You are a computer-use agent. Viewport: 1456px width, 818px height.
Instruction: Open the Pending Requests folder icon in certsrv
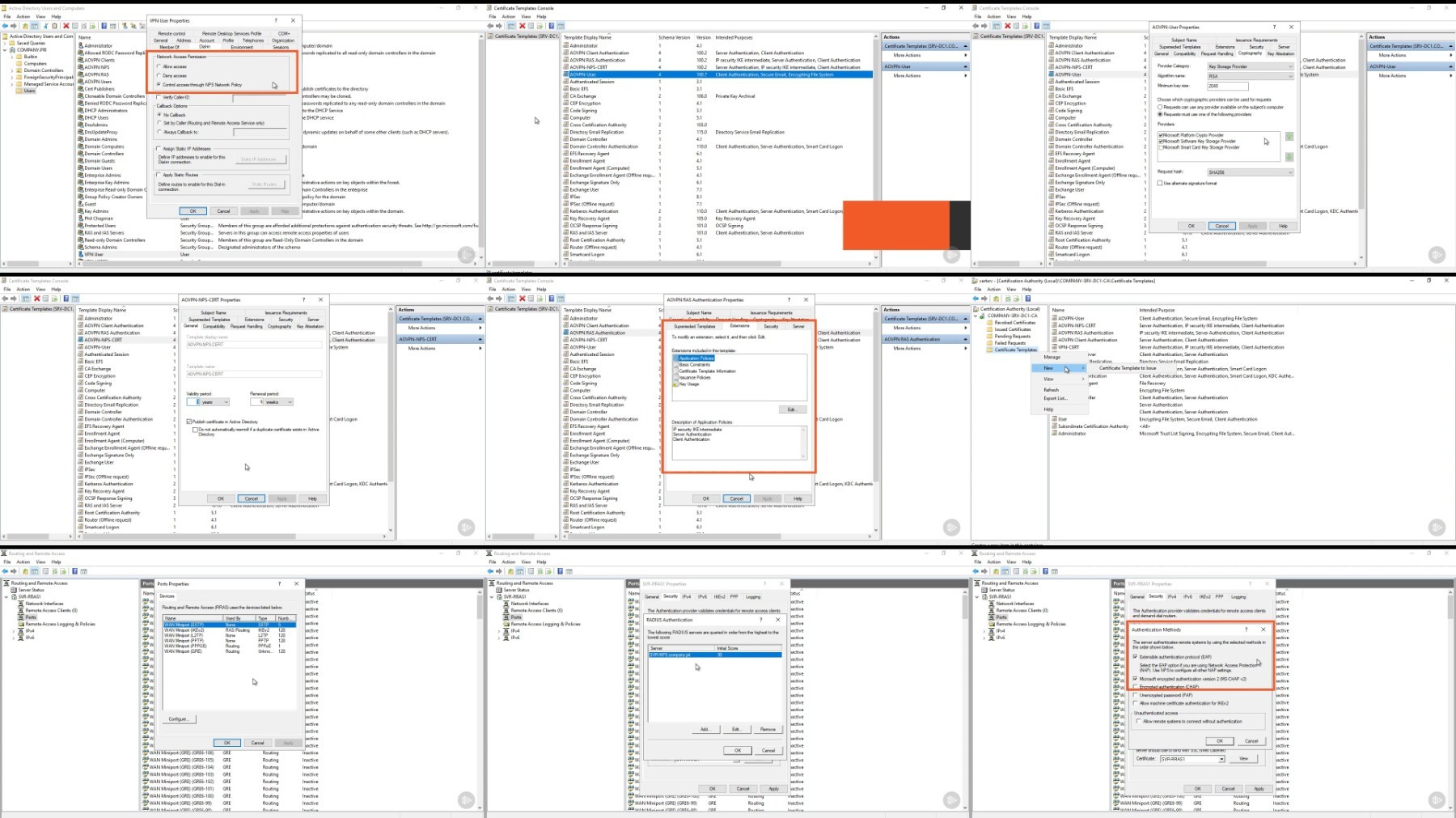click(x=991, y=336)
